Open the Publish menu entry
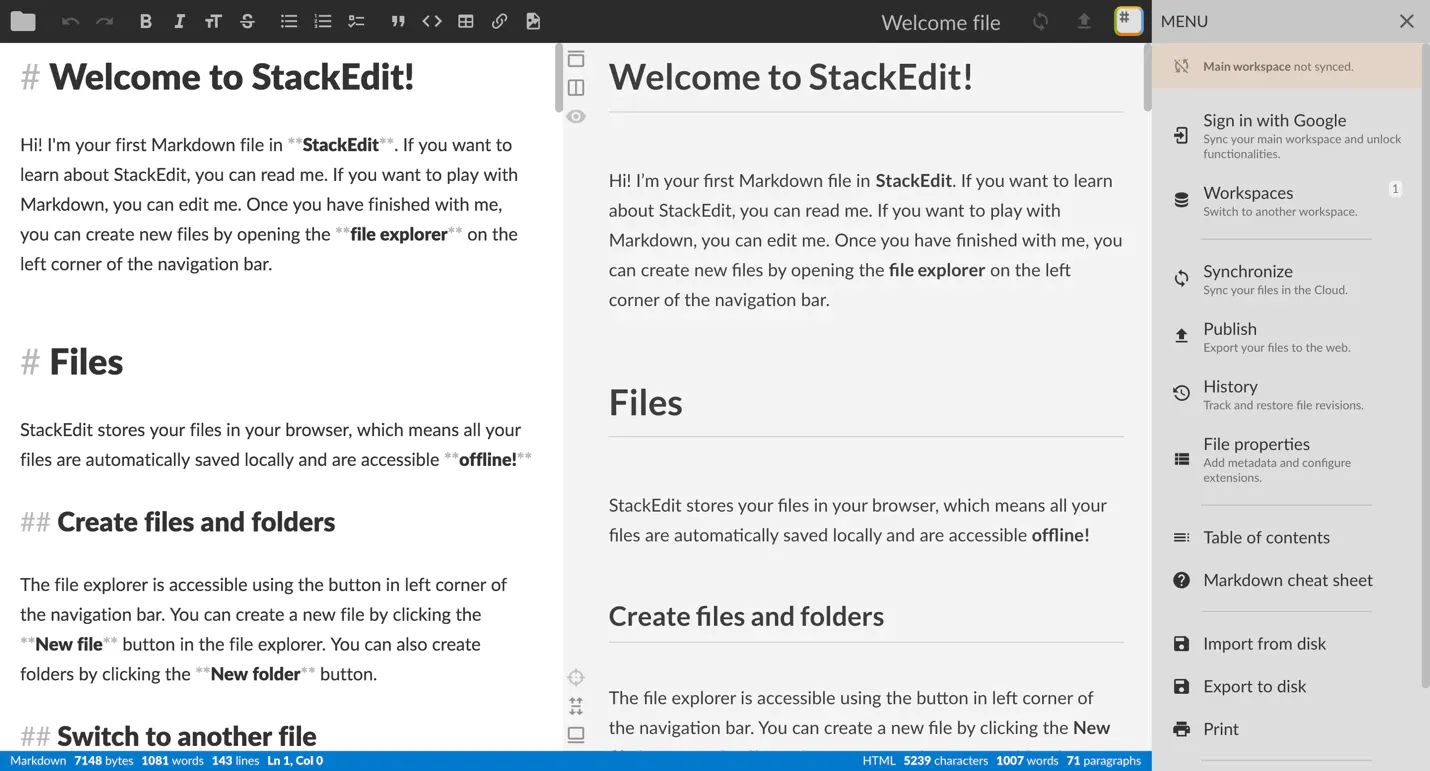The height and width of the screenshot is (771, 1430). [1287, 337]
